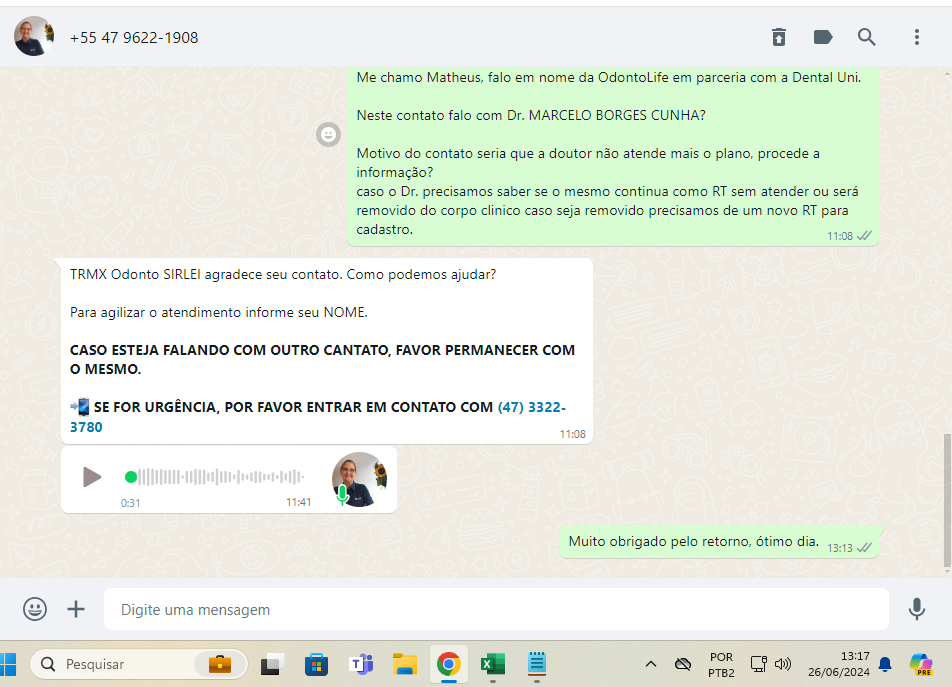Open the label tag icon in header
Image resolution: width=952 pixels, height=687 pixels.
click(x=823, y=37)
